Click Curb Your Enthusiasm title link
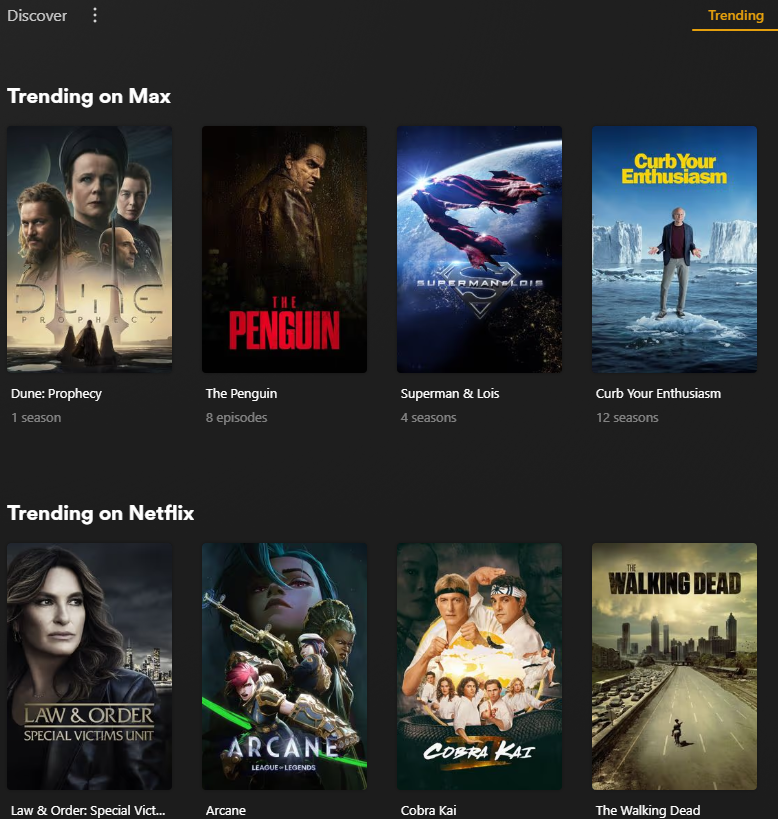Viewport: 778px width, 819px height. pos(658,393)
